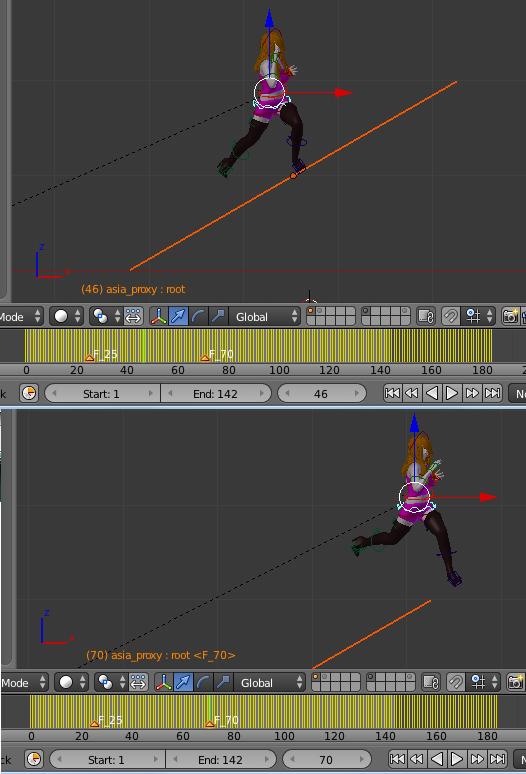Click Start: 1 field in upper timeline
This screenshot has height=774, width=526.
(x=102, y=393)
